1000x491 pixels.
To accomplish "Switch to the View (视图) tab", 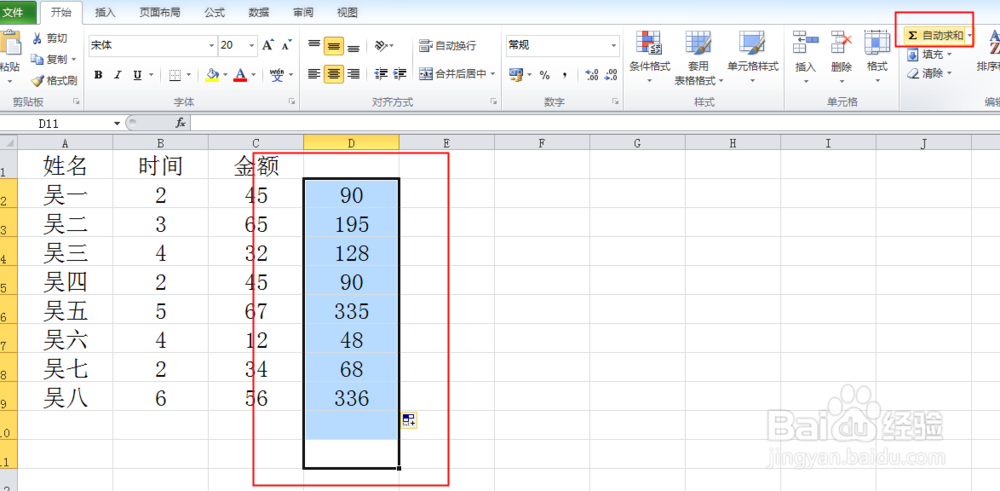I will click(347, 12).
